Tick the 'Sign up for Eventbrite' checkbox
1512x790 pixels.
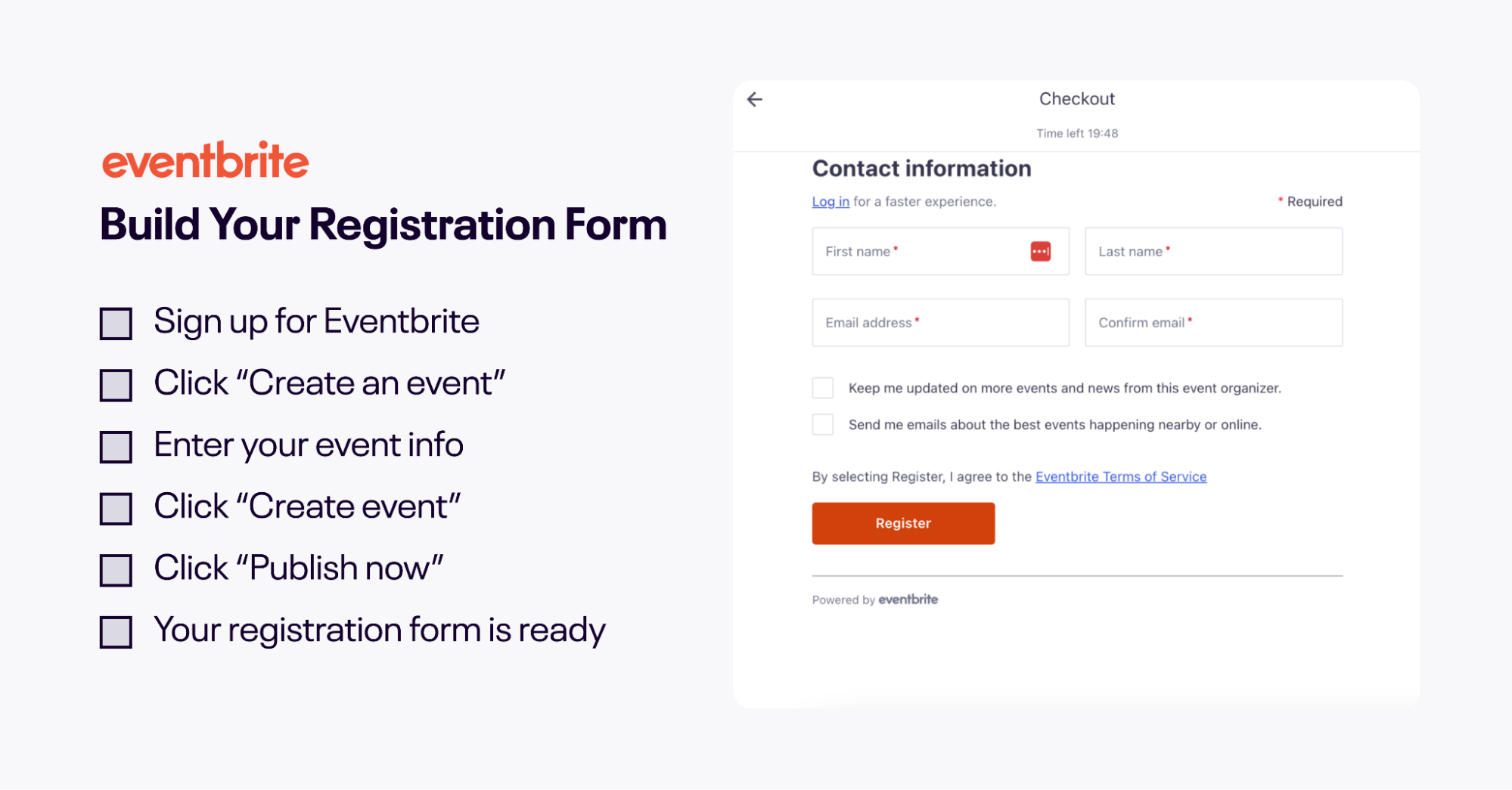pos(116,324)
